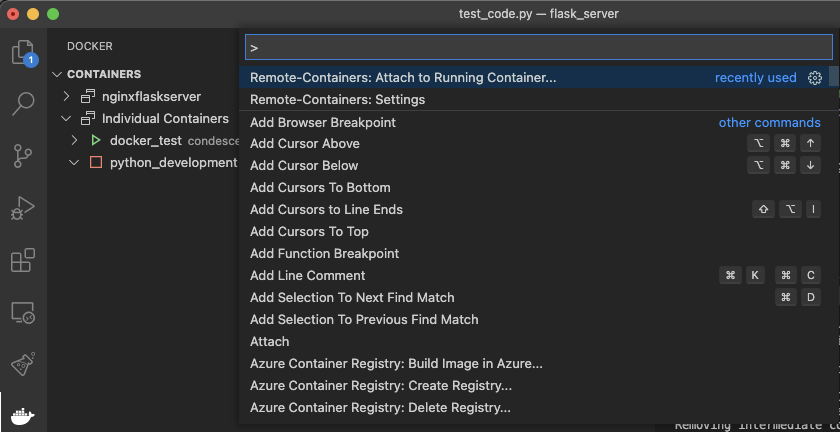Open the Testing flask icon
Image resolution: width=840 pixels, height=432 pixels.
tap(23, 364)
